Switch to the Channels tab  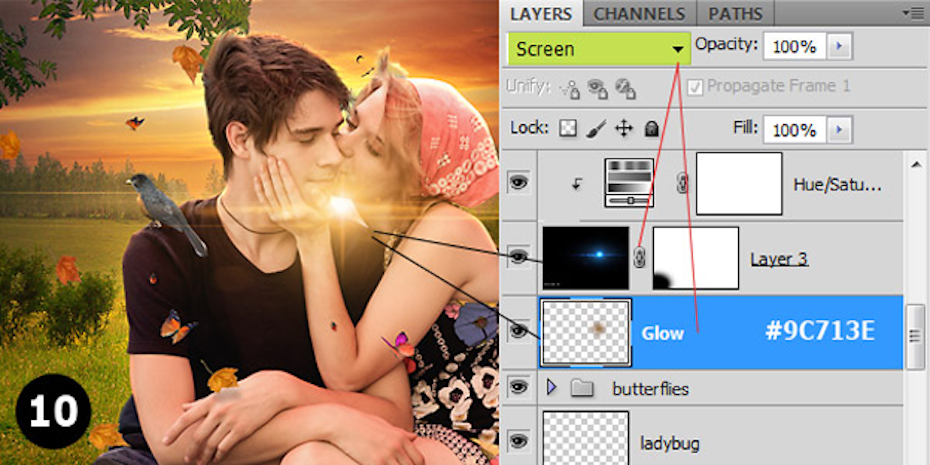[x=639, y=14]
